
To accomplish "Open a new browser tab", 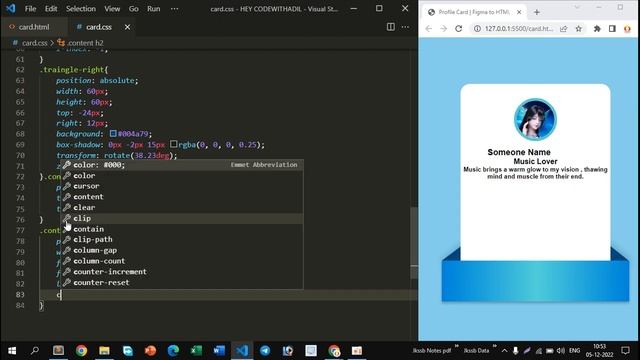I will click(537, 12).
